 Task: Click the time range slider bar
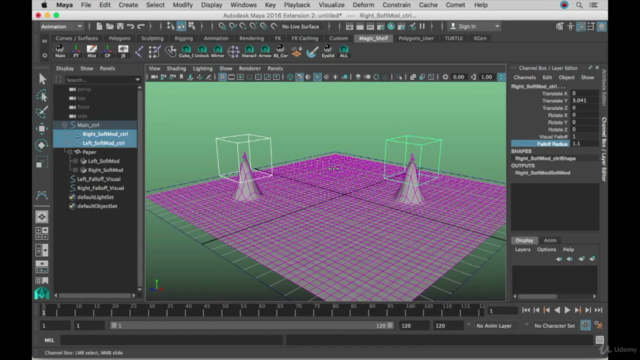click(252, 326)
